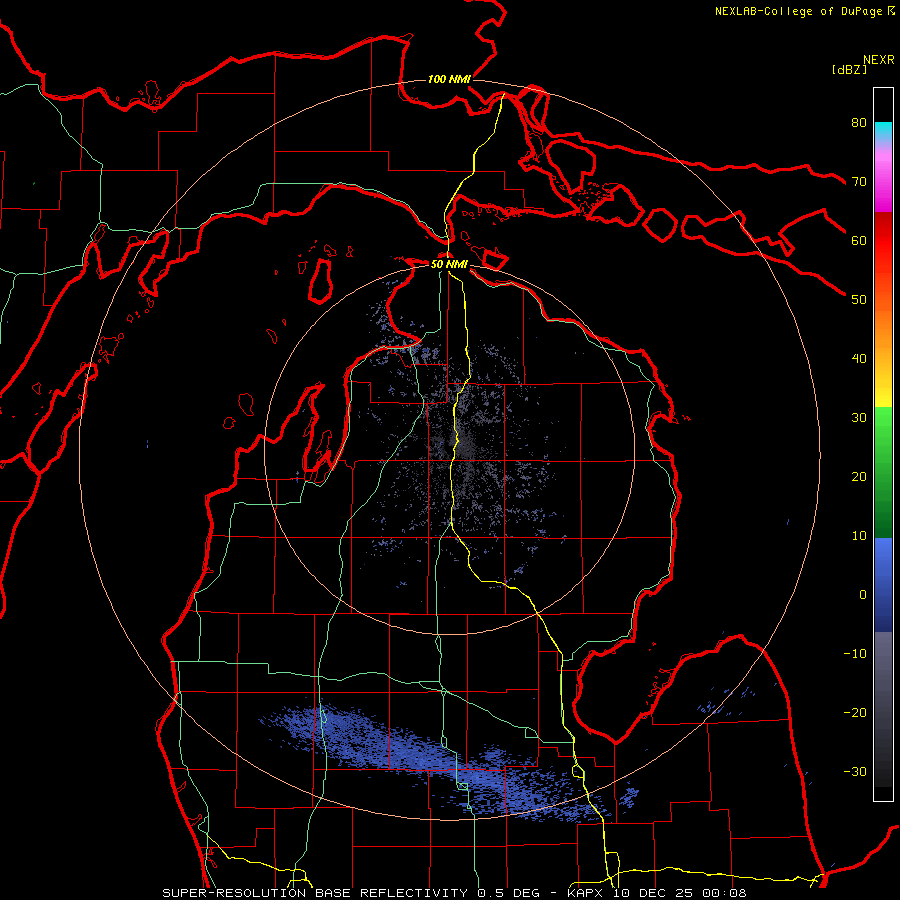This screenshot has height=900, width=900.
Task: Click the 0 dBZ scale value
Action: click(x=863, y=595)
